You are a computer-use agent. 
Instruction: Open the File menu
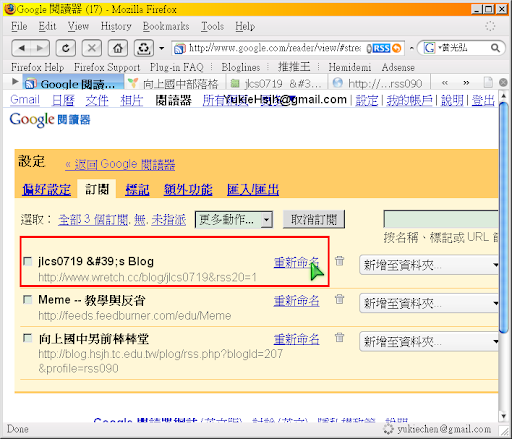[19, 26]
